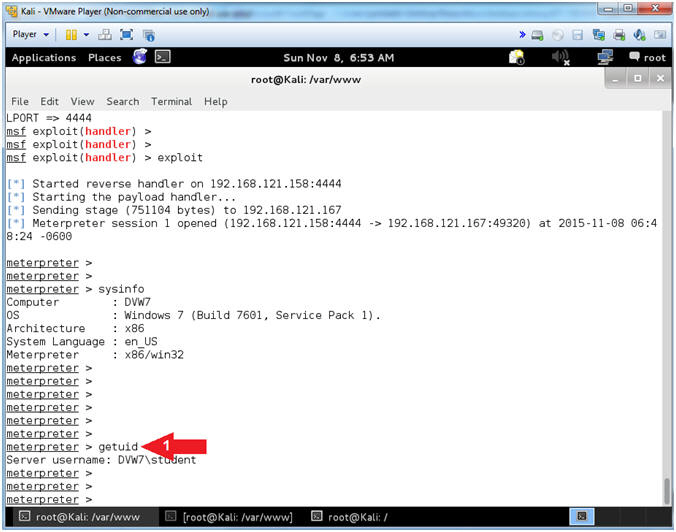Click the 'Starting the payload handler...' line

(122, 197)
